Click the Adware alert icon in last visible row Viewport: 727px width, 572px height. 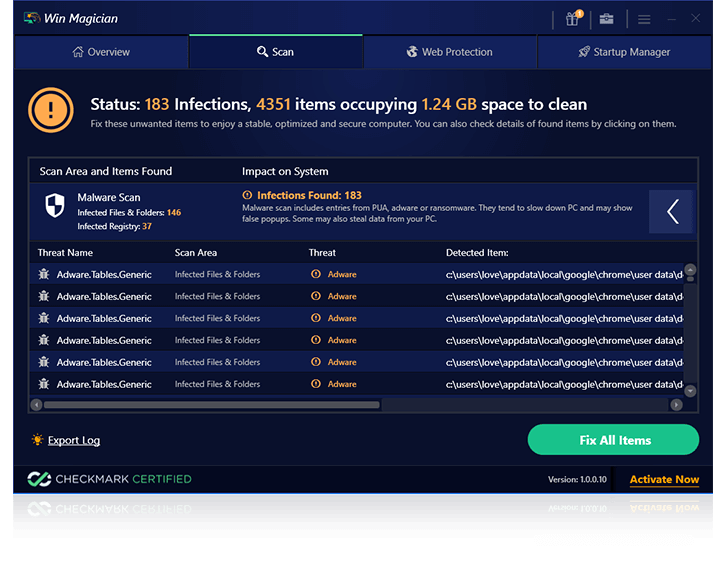[316, 384]
